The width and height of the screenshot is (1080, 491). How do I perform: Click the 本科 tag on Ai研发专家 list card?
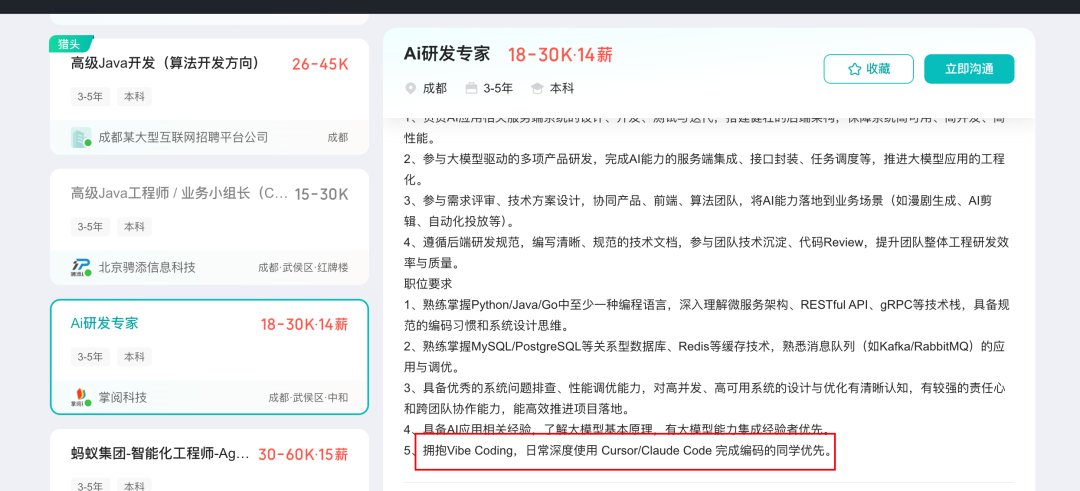tap(134, 357)
